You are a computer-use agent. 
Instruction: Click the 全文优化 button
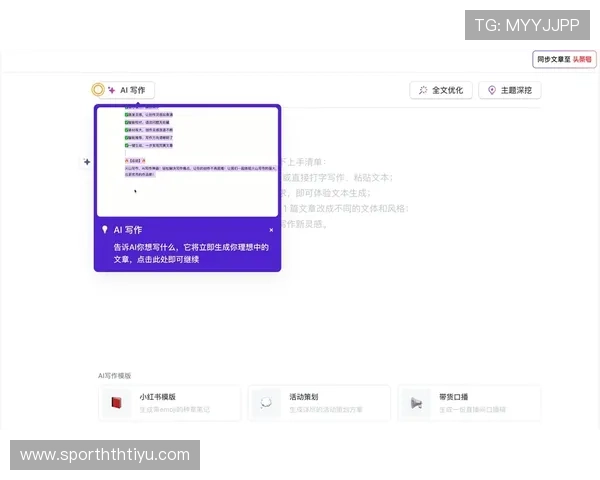click(441, 90)
